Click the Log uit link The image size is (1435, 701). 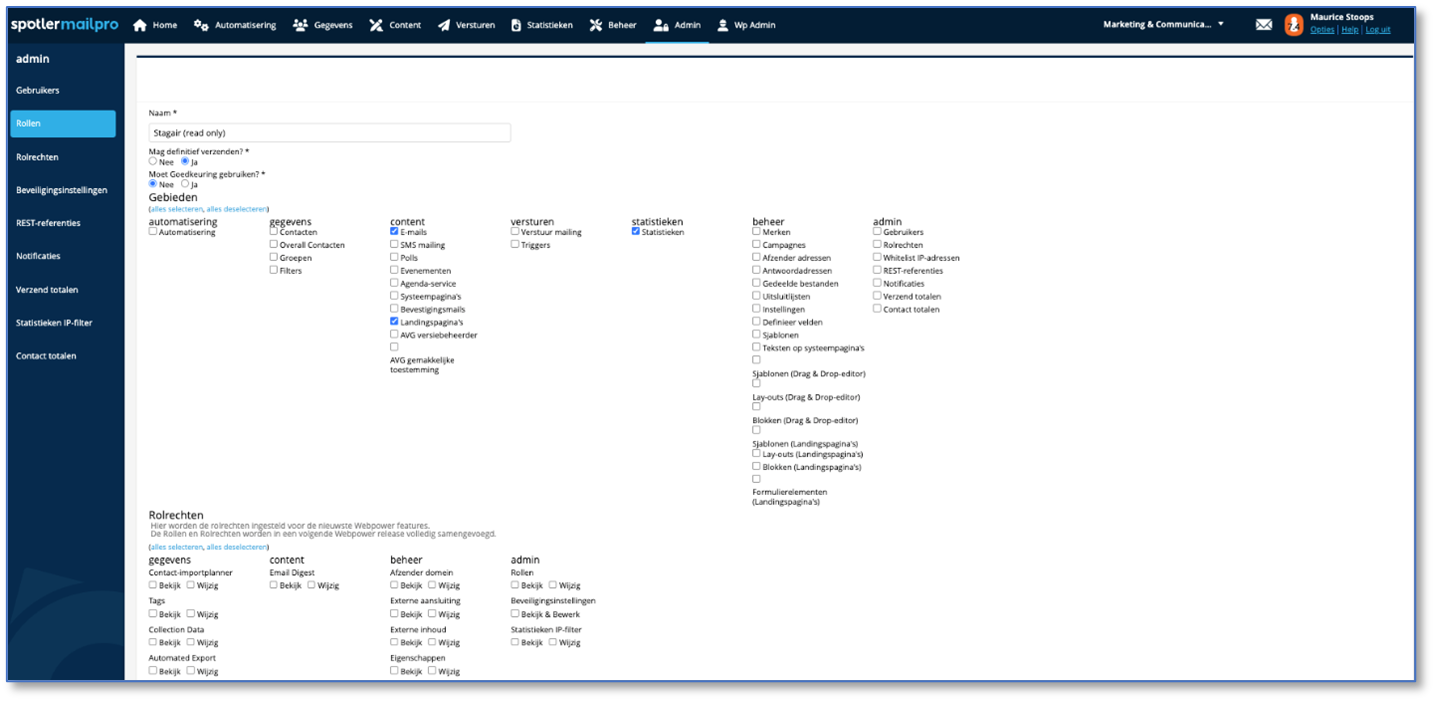tap(1377, 30)
